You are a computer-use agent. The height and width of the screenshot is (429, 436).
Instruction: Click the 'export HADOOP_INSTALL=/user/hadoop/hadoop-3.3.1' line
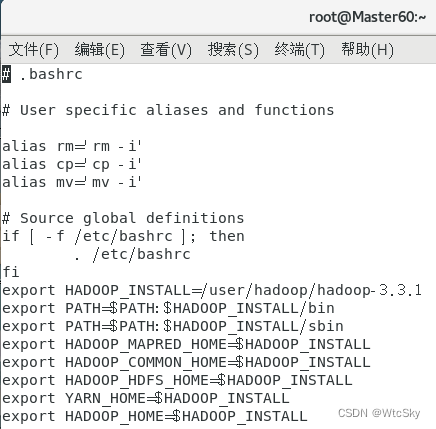212,290
